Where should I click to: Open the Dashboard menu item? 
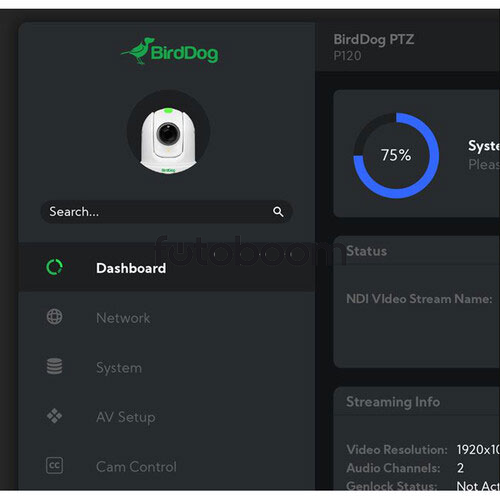[167, 268]
